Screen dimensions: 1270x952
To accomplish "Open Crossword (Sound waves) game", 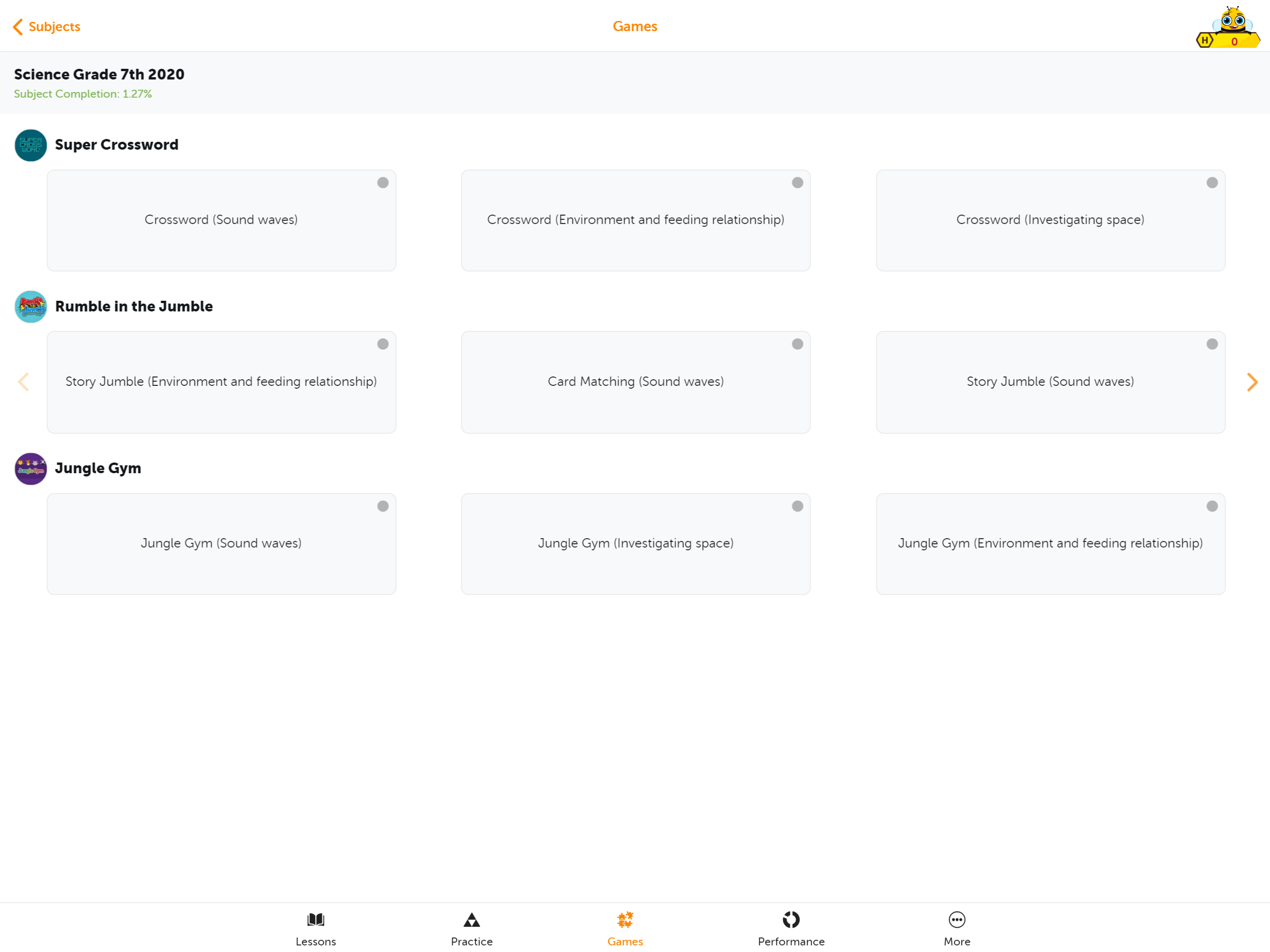I will coord(221,220).
